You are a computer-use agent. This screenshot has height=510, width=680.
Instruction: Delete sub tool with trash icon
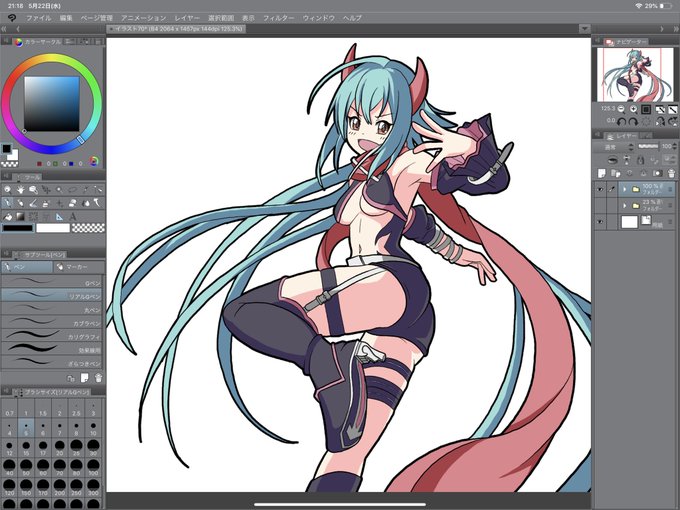pyautogui.click(x=98, y=378)
